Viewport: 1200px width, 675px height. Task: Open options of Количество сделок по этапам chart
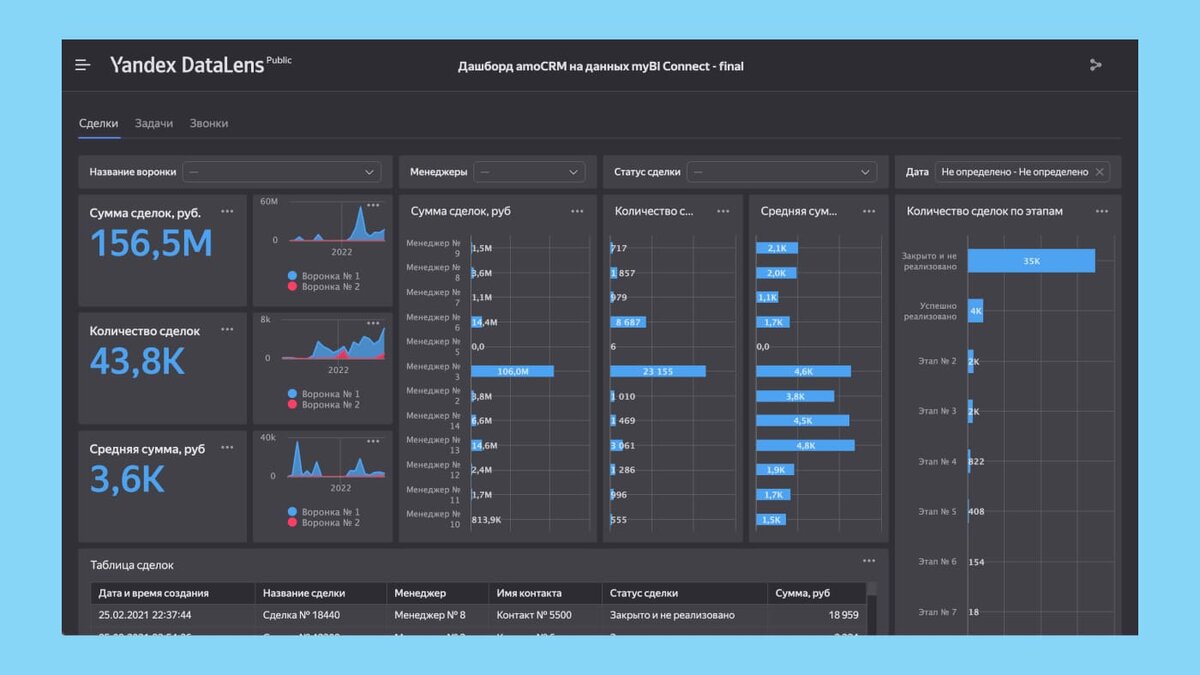(x=1101, y=211)
